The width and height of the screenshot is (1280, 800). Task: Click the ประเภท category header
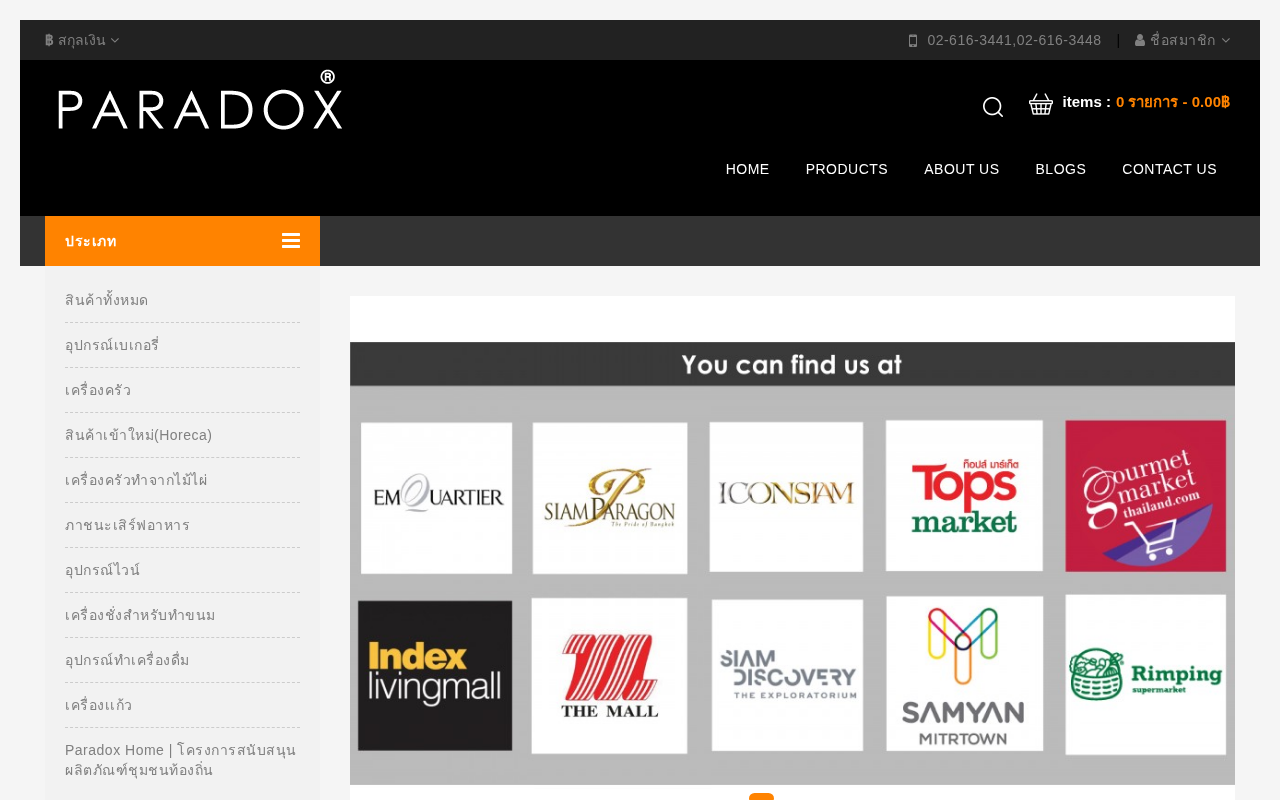[x=182, y=241]
